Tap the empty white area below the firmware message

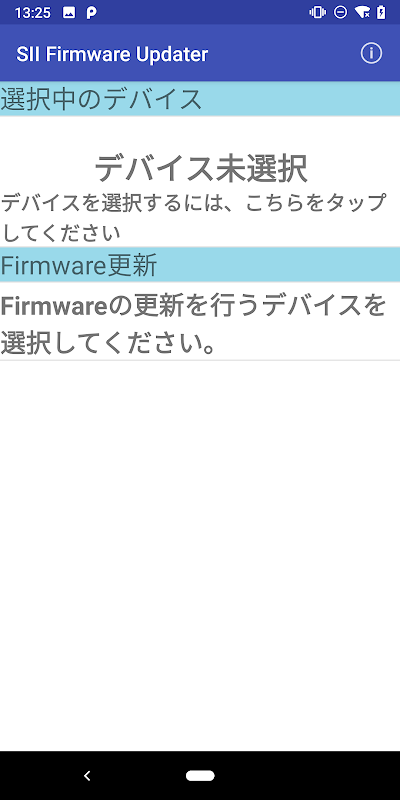(200, 555)
